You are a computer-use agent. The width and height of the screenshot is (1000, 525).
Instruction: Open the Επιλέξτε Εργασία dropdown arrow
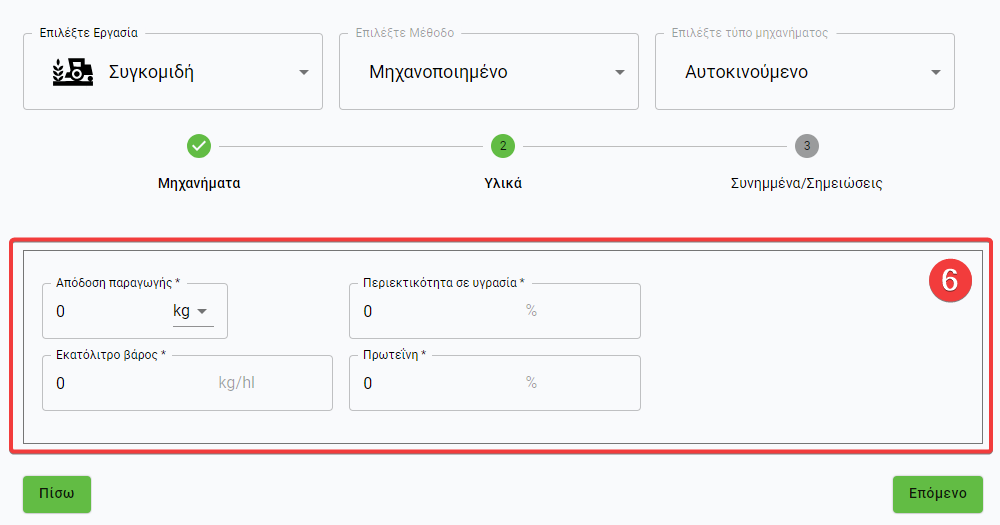point(304,72)
